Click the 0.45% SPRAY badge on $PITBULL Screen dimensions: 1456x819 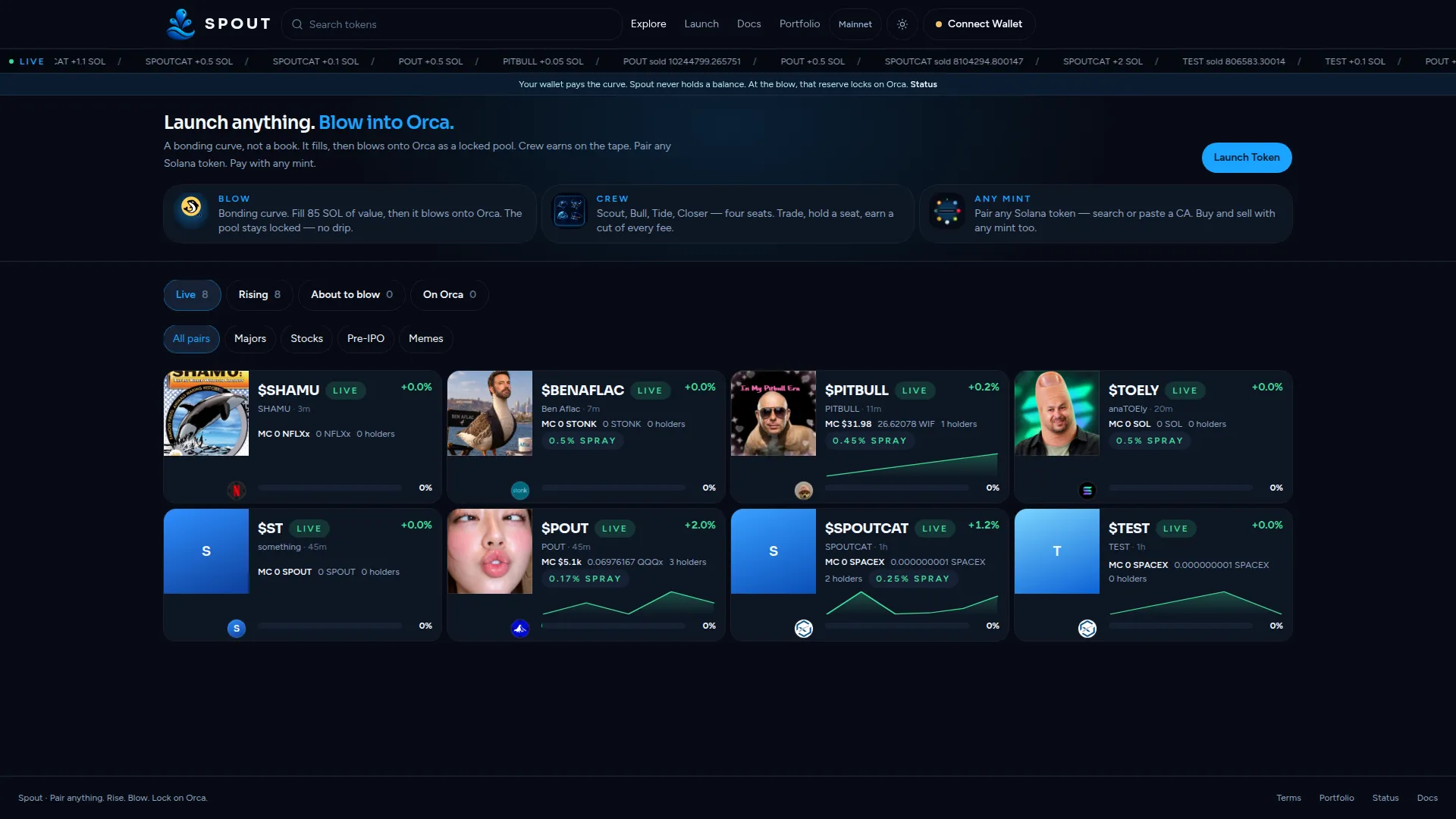click(870, 441)
